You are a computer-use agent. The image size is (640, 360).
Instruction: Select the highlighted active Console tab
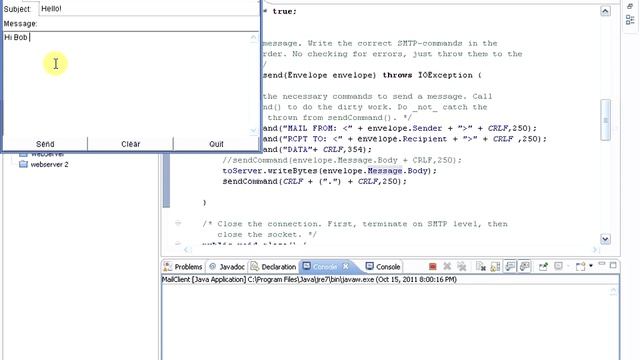coord(325,267)
